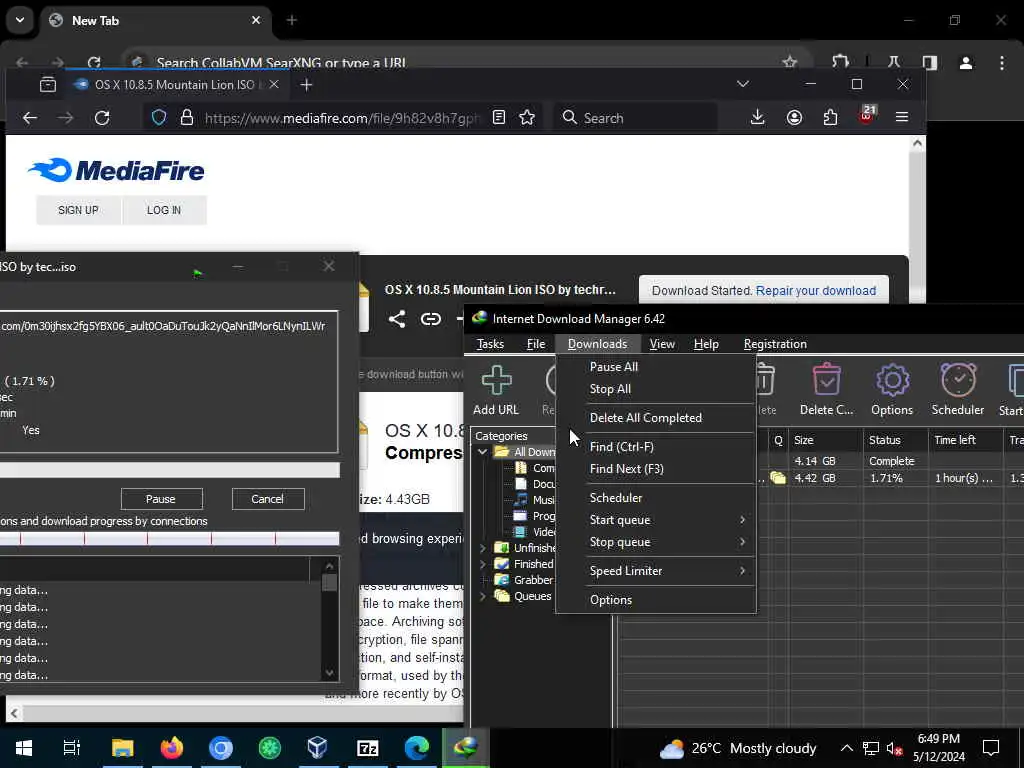Open Firefox account icon

point(794,118)
